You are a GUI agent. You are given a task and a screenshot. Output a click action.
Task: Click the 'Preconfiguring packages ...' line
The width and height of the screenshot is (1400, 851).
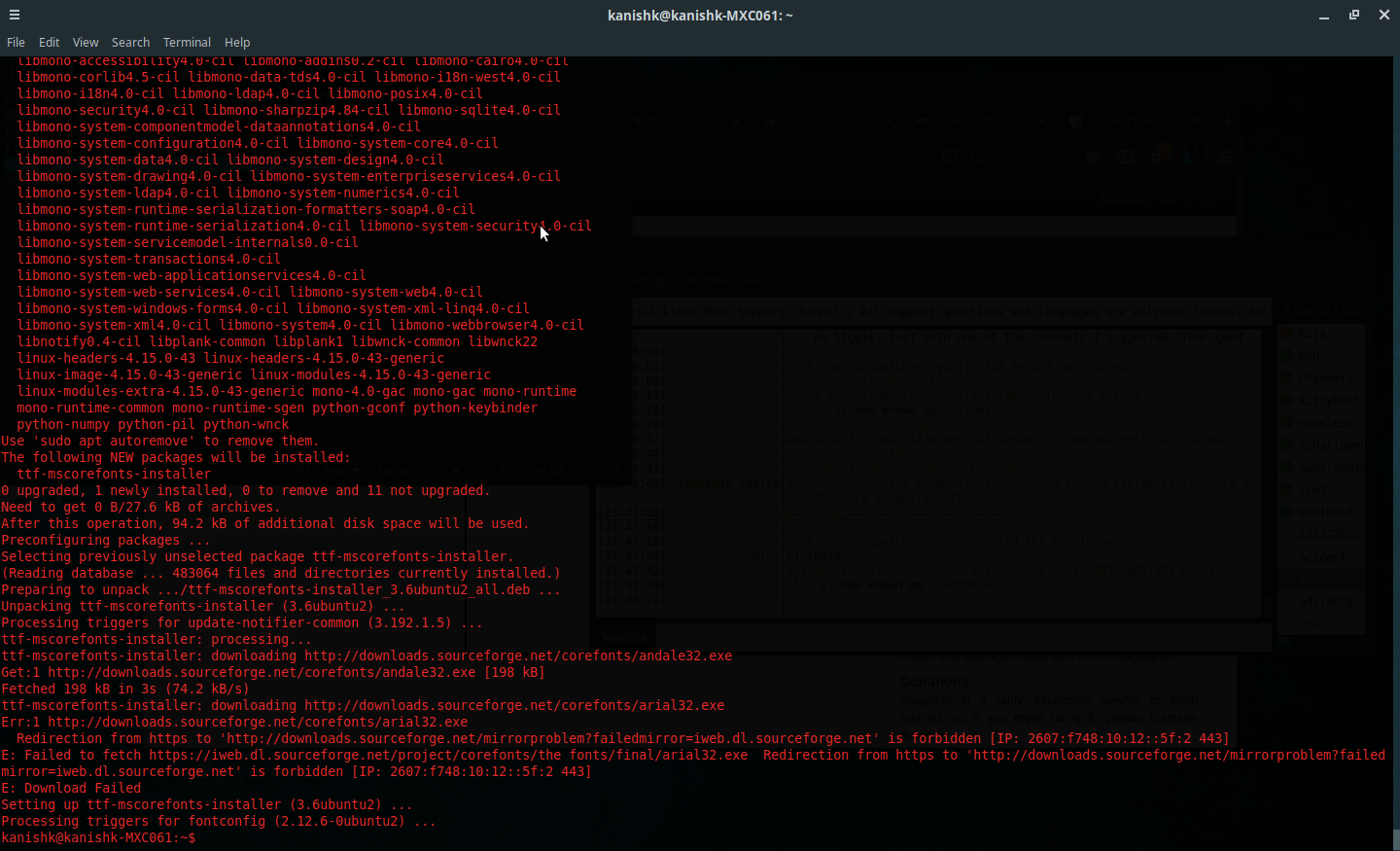click(x=106, y=540)
